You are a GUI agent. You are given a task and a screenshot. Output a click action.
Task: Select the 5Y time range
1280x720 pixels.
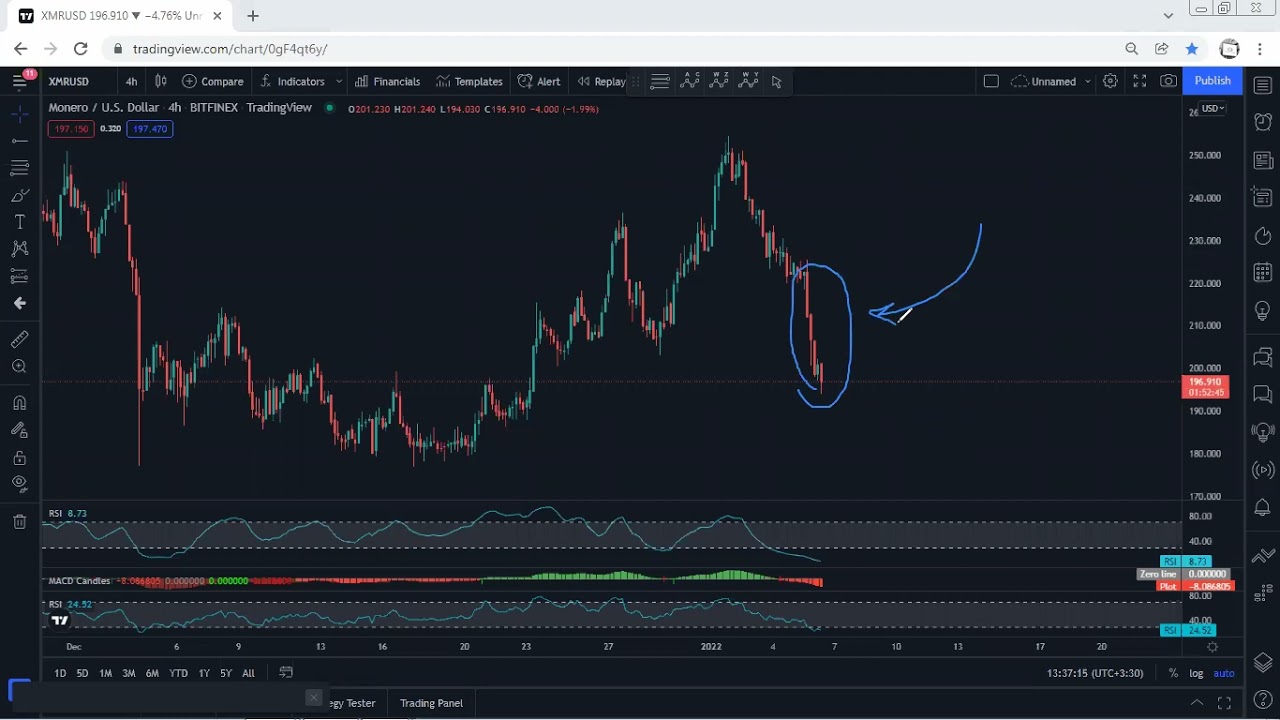point(226,673)
